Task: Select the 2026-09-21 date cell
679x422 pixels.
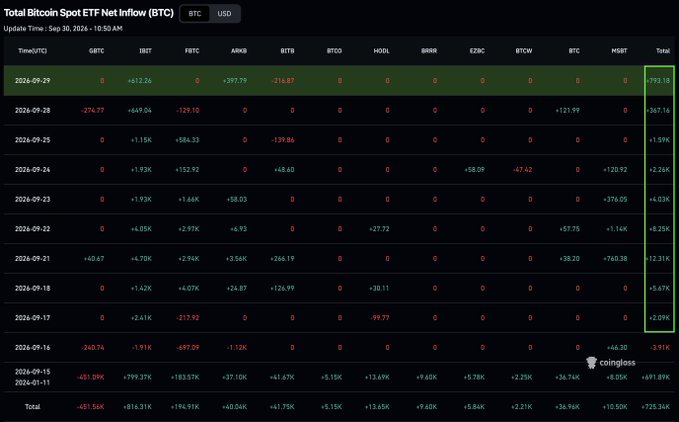Action: pos(32,258)
